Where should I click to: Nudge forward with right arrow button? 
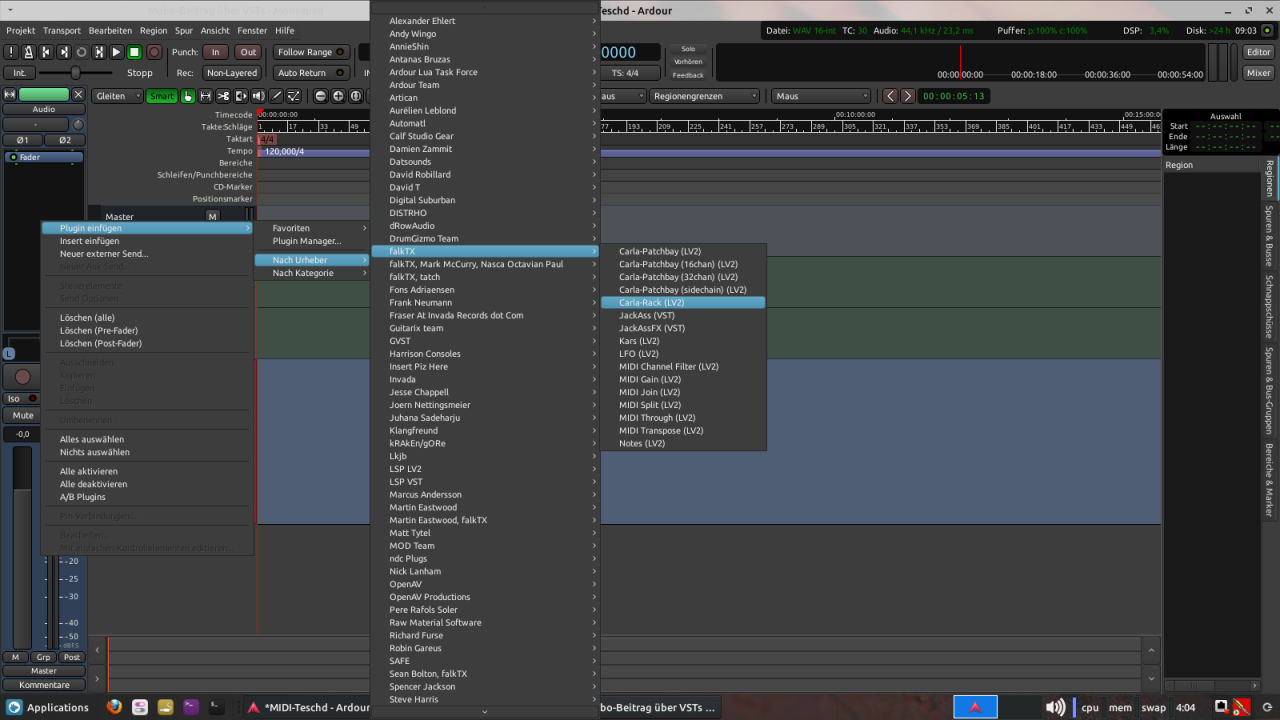pos(908,96)
